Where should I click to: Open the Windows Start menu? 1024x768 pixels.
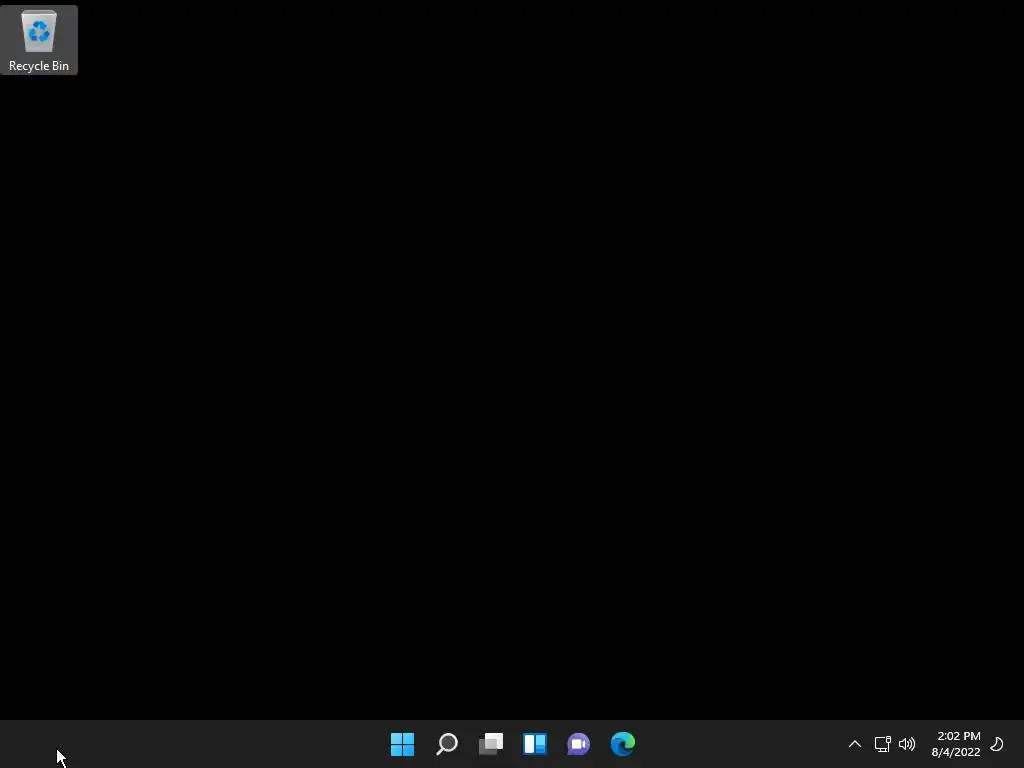click(x=402, y=744)
